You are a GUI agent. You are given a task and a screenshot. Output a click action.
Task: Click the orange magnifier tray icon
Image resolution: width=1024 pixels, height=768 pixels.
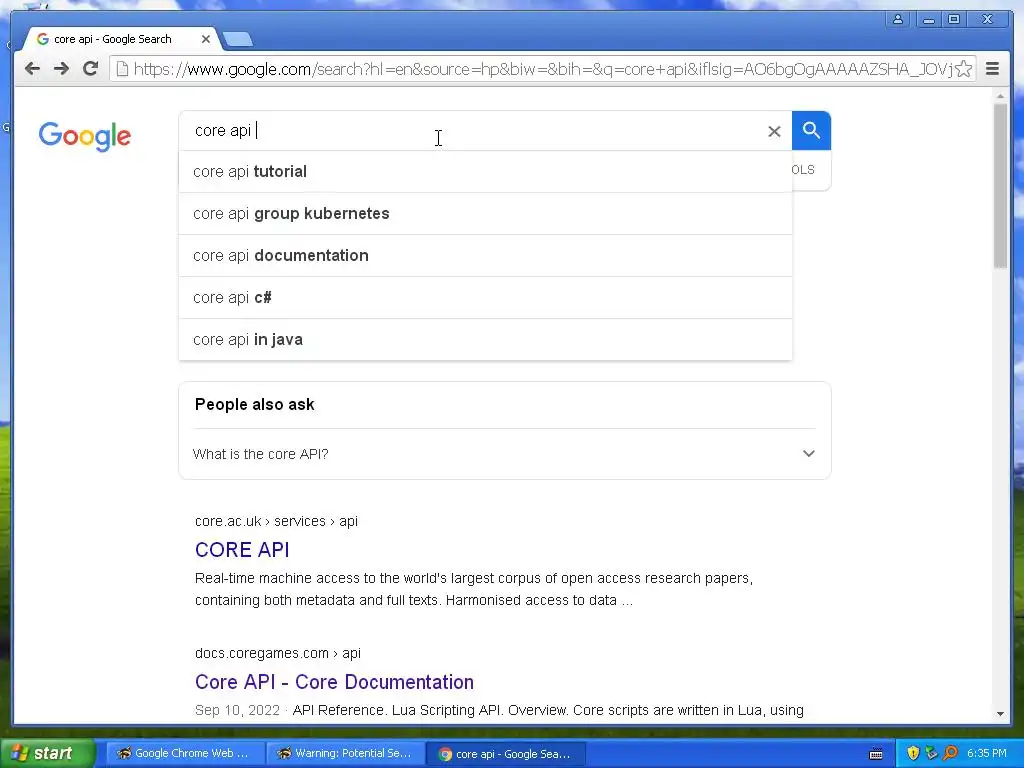click(x=951, y=754)
